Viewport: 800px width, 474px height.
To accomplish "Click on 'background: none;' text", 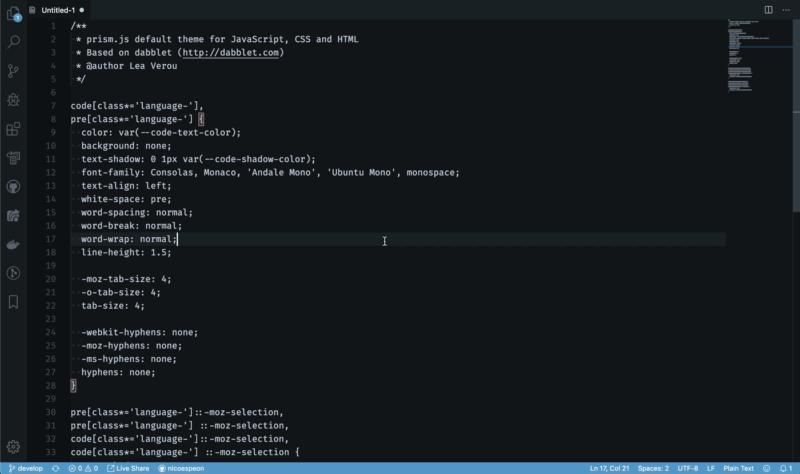I will point(126,145).
